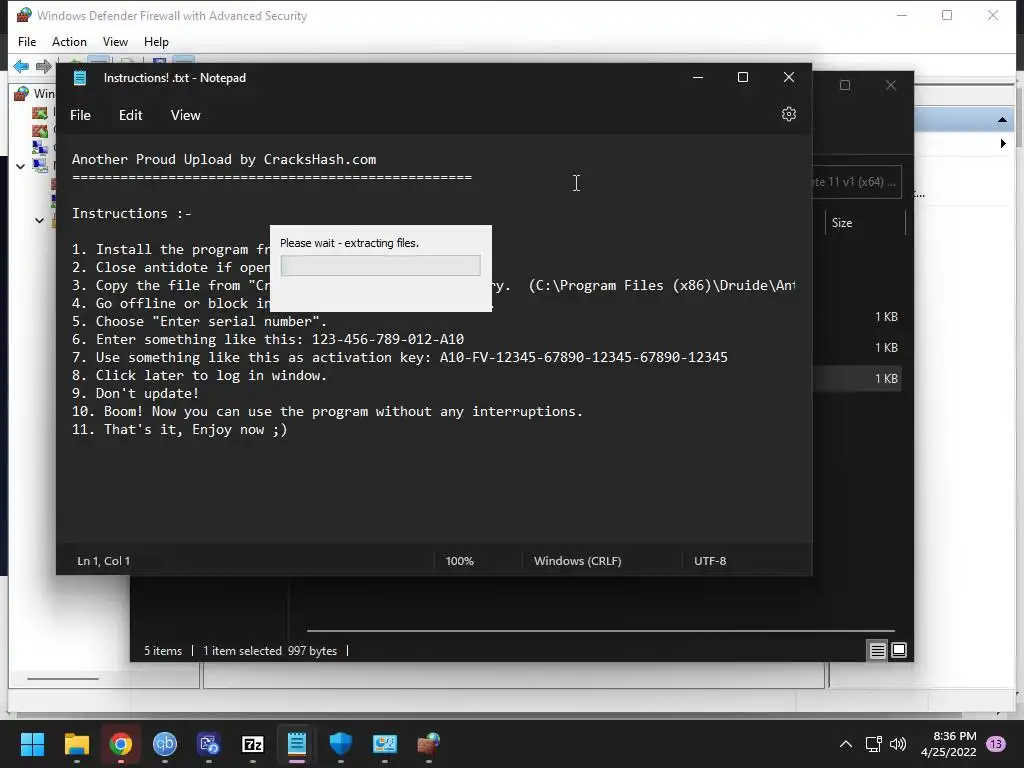1024x768 pixels.
Task: Click Ln 1, Col 1 status indicator
Action: 103,561
